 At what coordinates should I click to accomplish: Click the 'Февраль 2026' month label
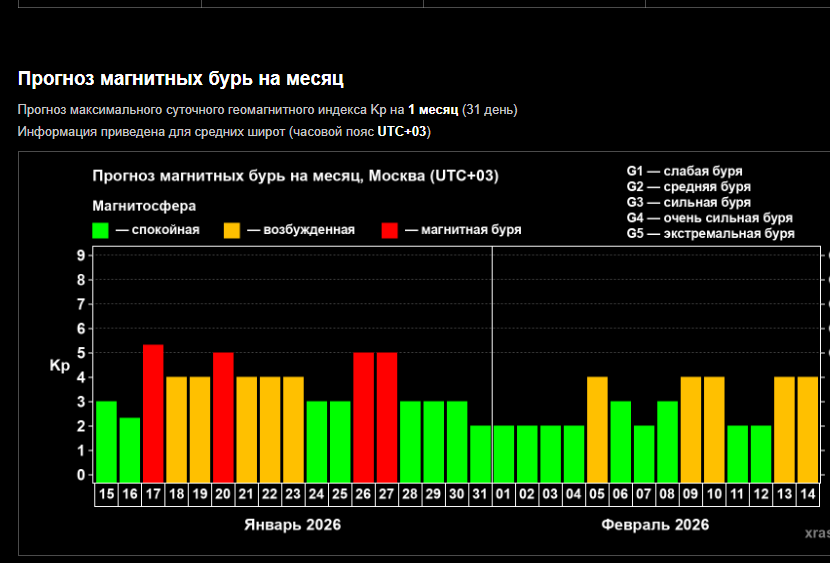click(655, 525)
